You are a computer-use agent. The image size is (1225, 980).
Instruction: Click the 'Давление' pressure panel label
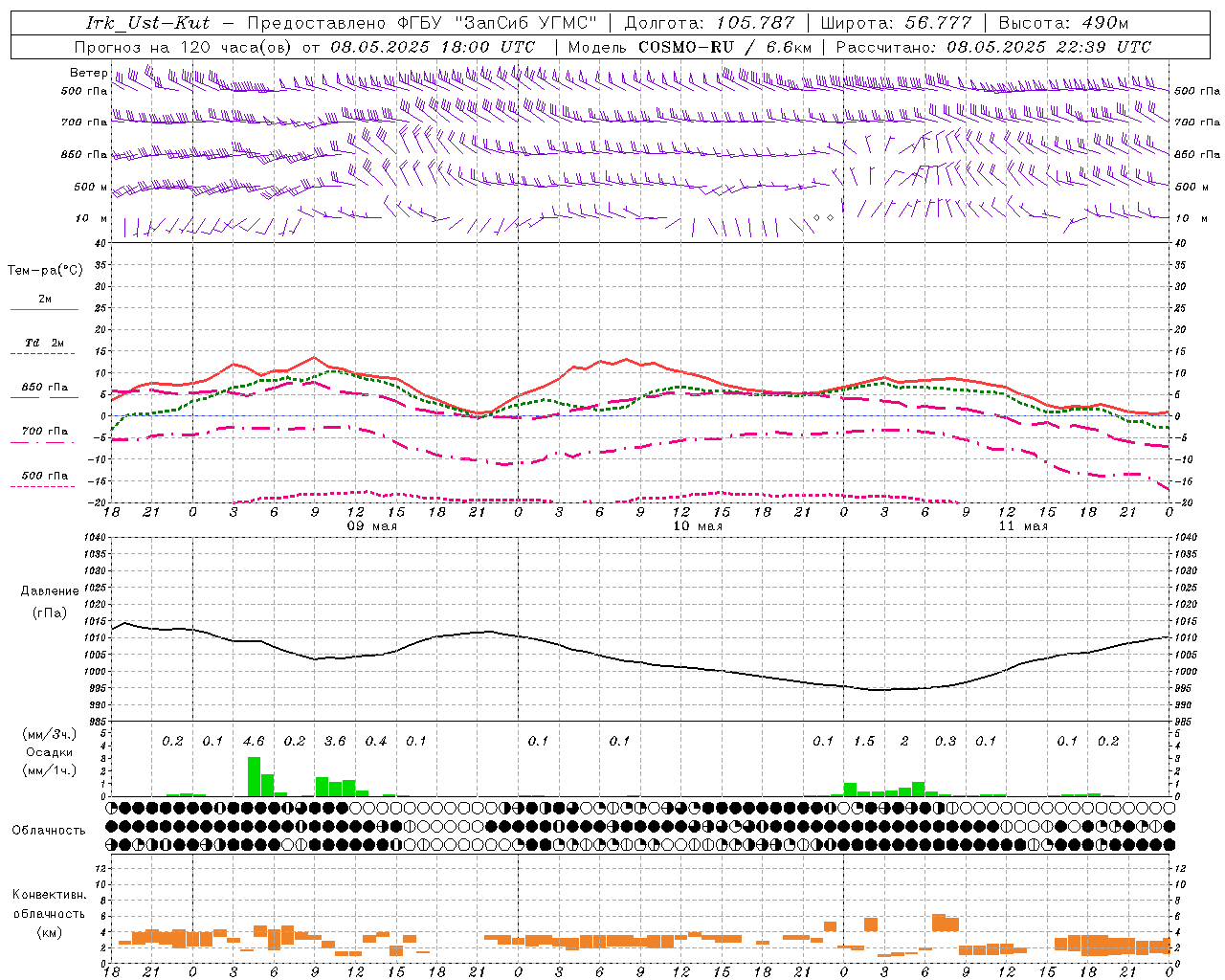pyautogui.click(x=50, y=591)
